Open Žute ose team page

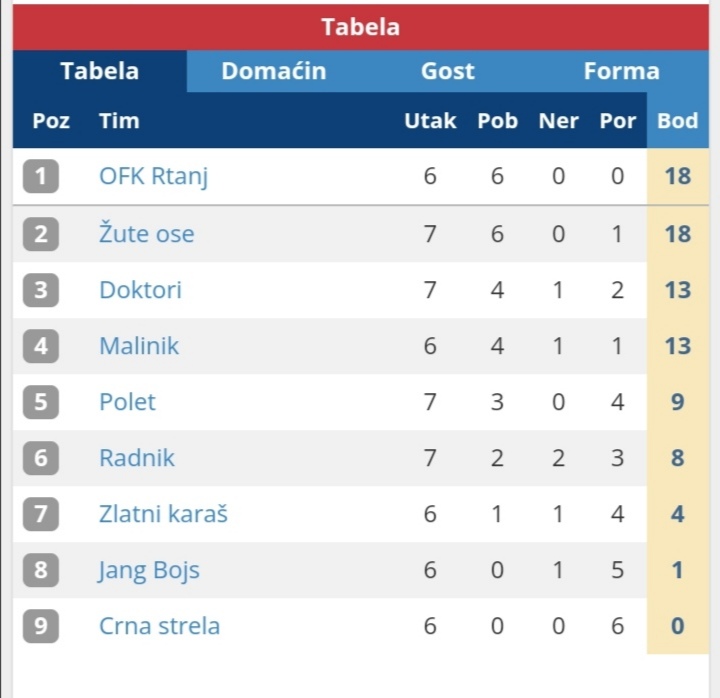pos(146,234)
